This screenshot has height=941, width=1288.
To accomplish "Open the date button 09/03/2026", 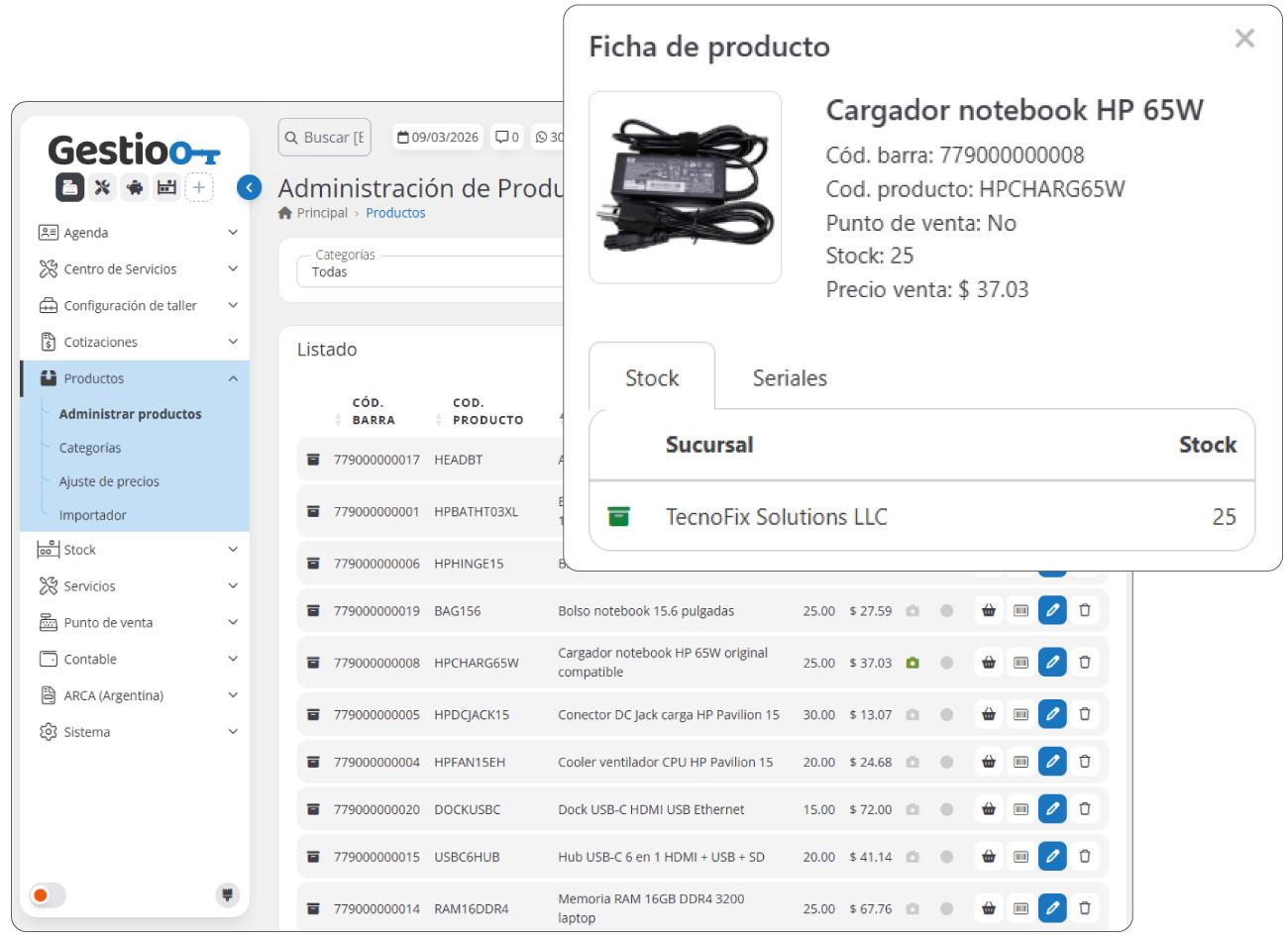I will tap(438, 138).
